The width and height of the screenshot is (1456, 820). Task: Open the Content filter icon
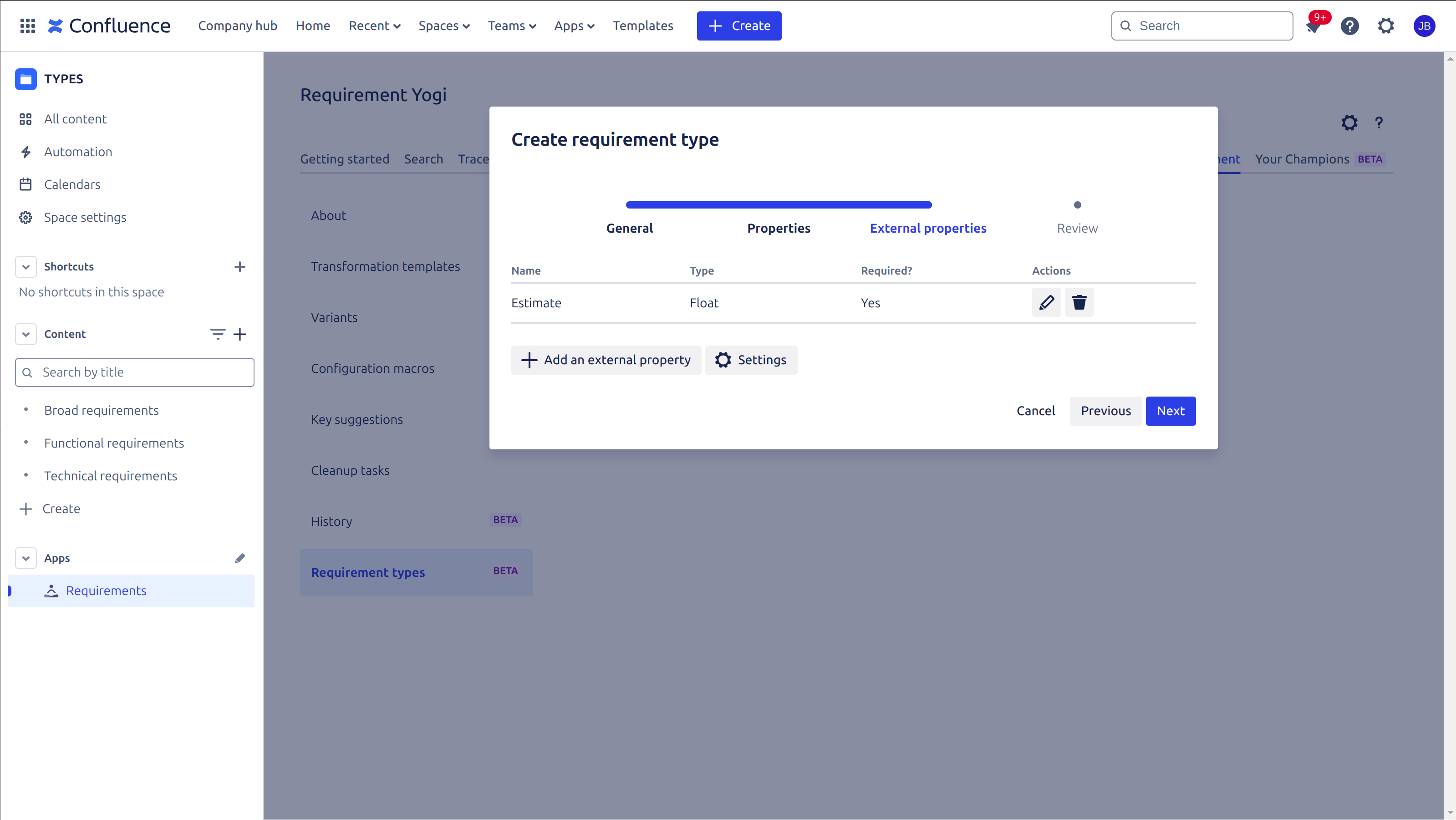click(x=218, y=334)
